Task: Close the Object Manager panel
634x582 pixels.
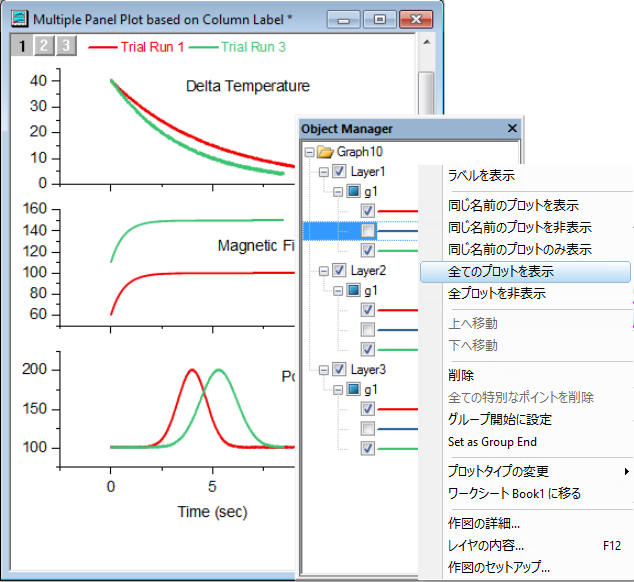Action: [512, 128]
